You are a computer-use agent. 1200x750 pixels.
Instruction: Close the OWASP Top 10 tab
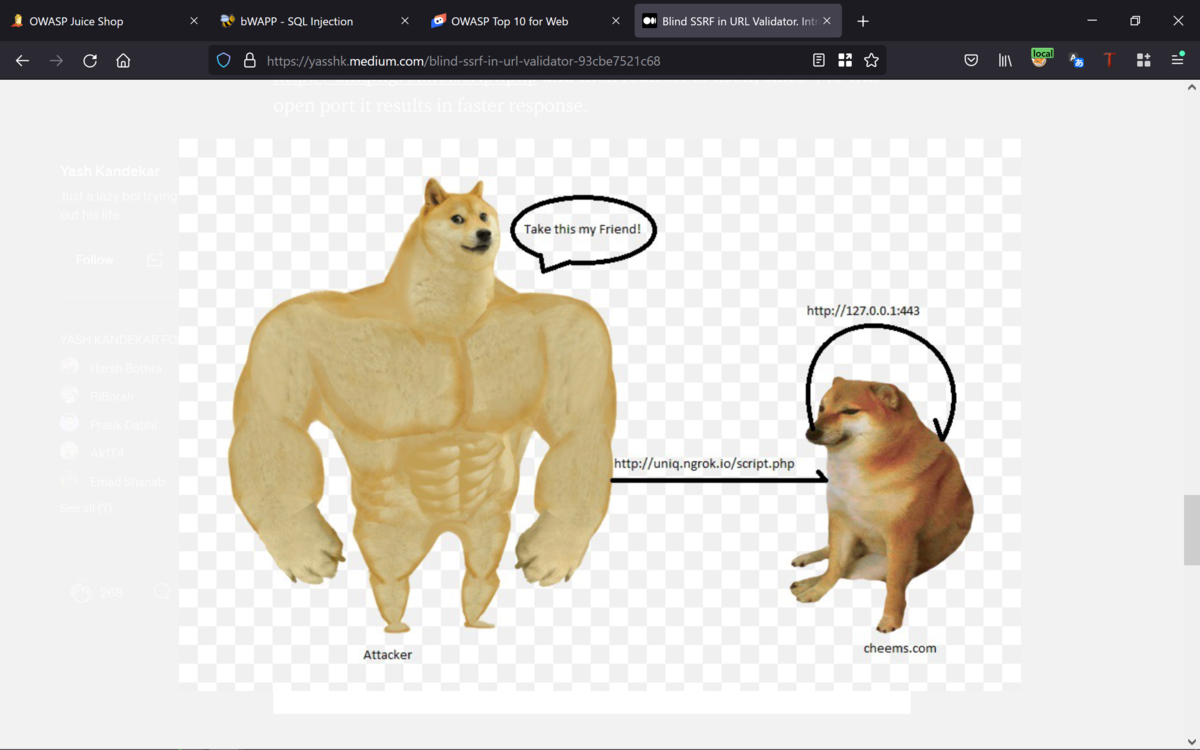(x=616, y=21)
